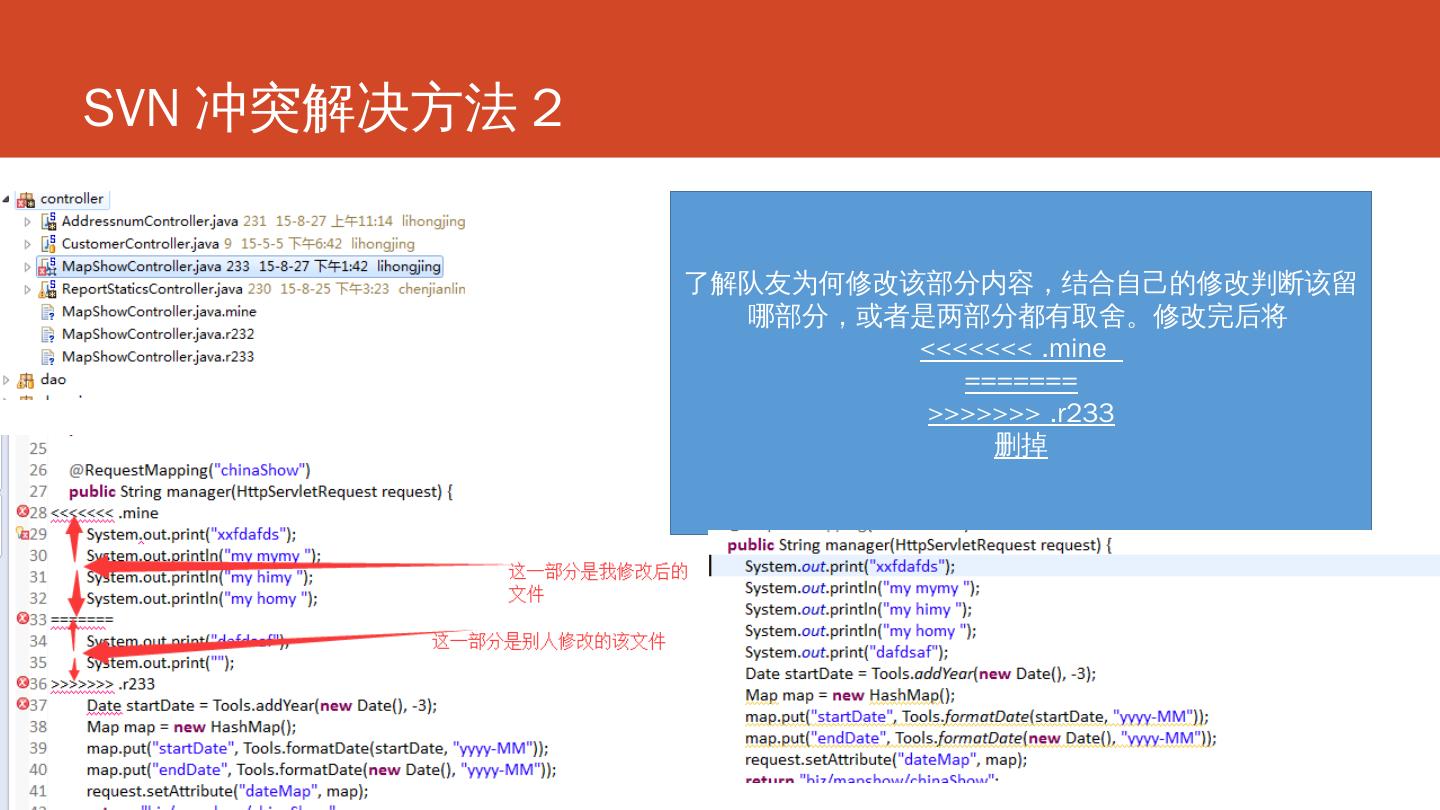The height and width of the screenshot is (810, 1440).
Task: Expand the dao package node
Action: [8, 380]
